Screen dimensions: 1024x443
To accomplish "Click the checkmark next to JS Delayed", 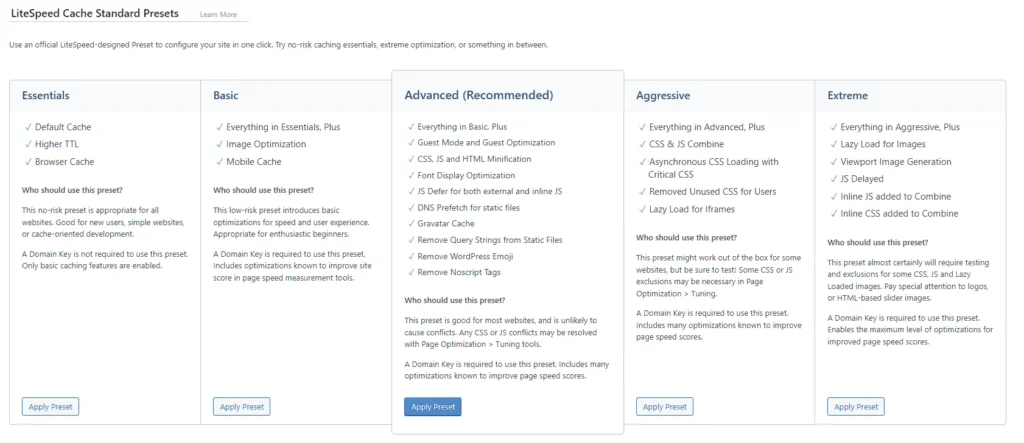I will pos(833,178).
